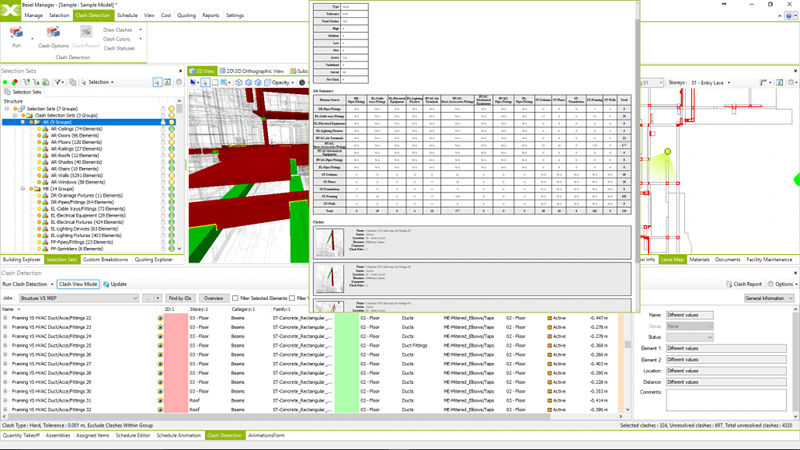
Task: Open the Options gear in clash panel
Action: (x=776, y=284)
